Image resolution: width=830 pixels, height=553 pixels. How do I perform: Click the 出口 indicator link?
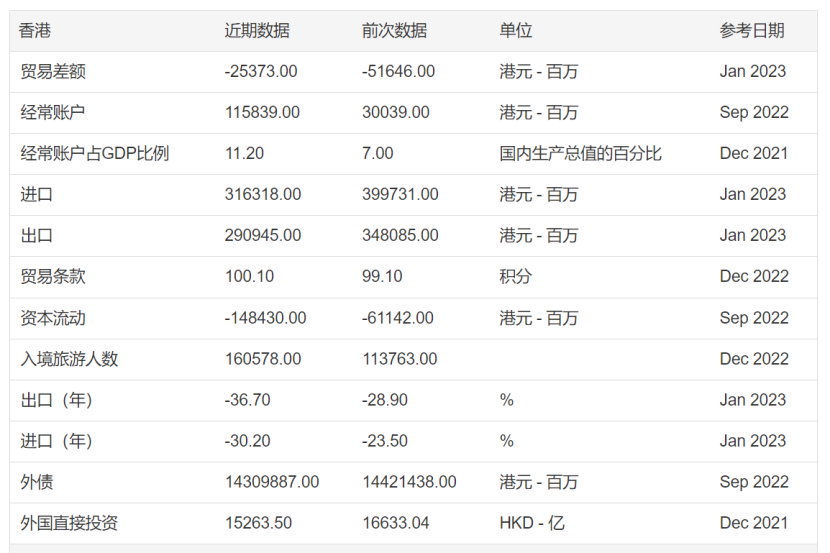[x=37, y=235]
